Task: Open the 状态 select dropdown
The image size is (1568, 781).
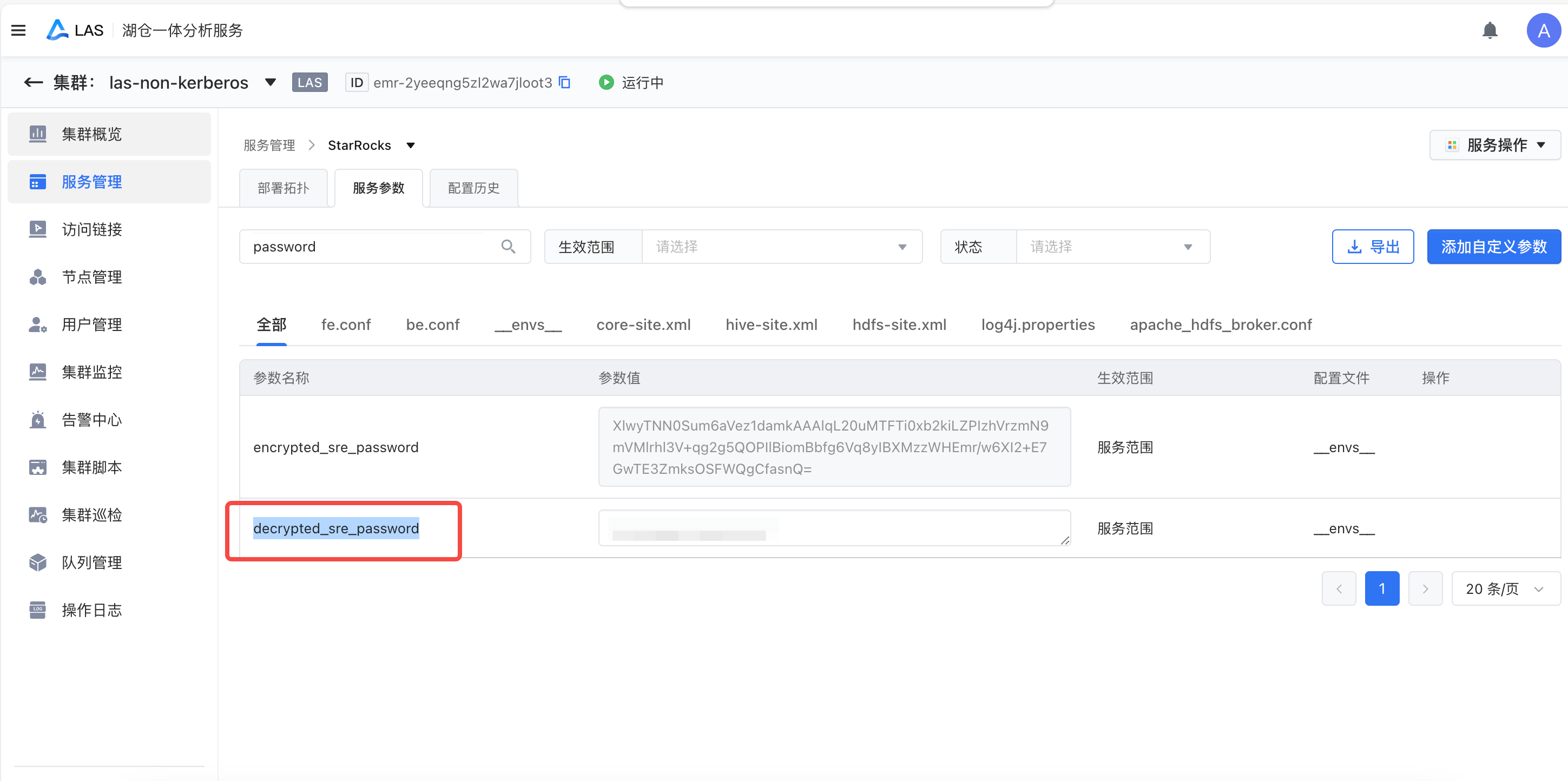Action: (x=1111, y=246)
